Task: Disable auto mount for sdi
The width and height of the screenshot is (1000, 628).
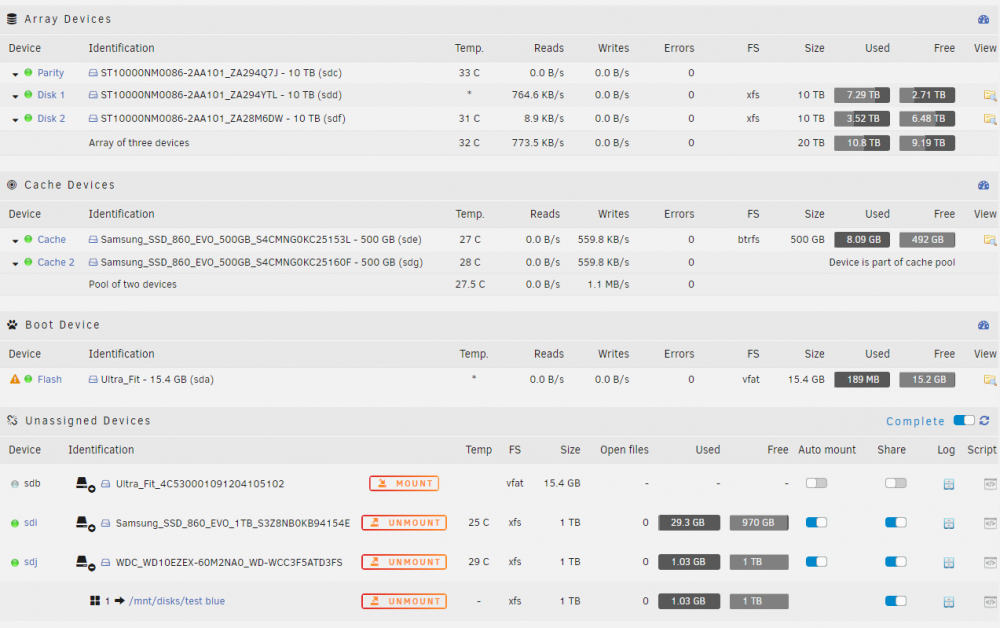Action: [816, 522]
